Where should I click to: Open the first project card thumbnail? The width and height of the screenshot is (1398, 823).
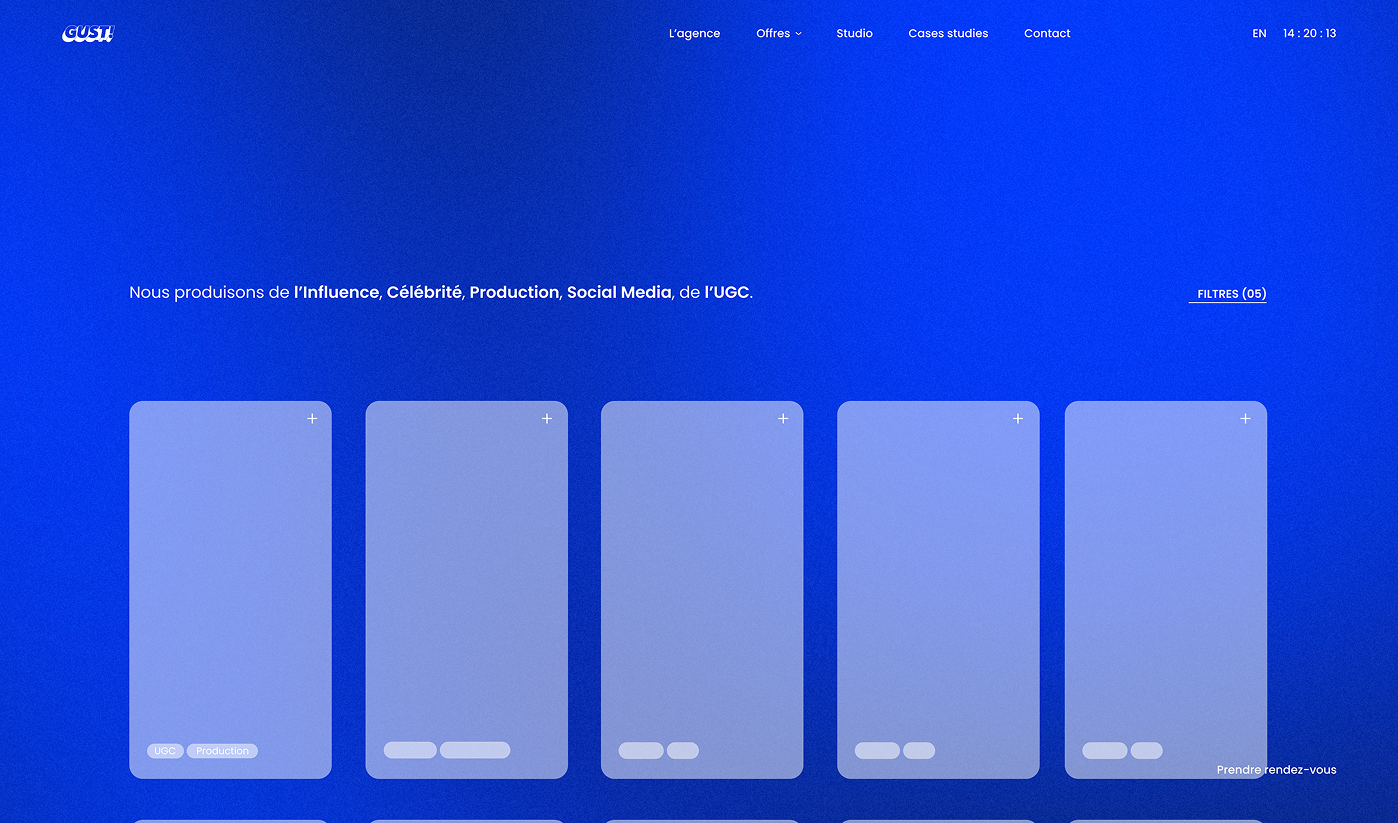point(230,588)
